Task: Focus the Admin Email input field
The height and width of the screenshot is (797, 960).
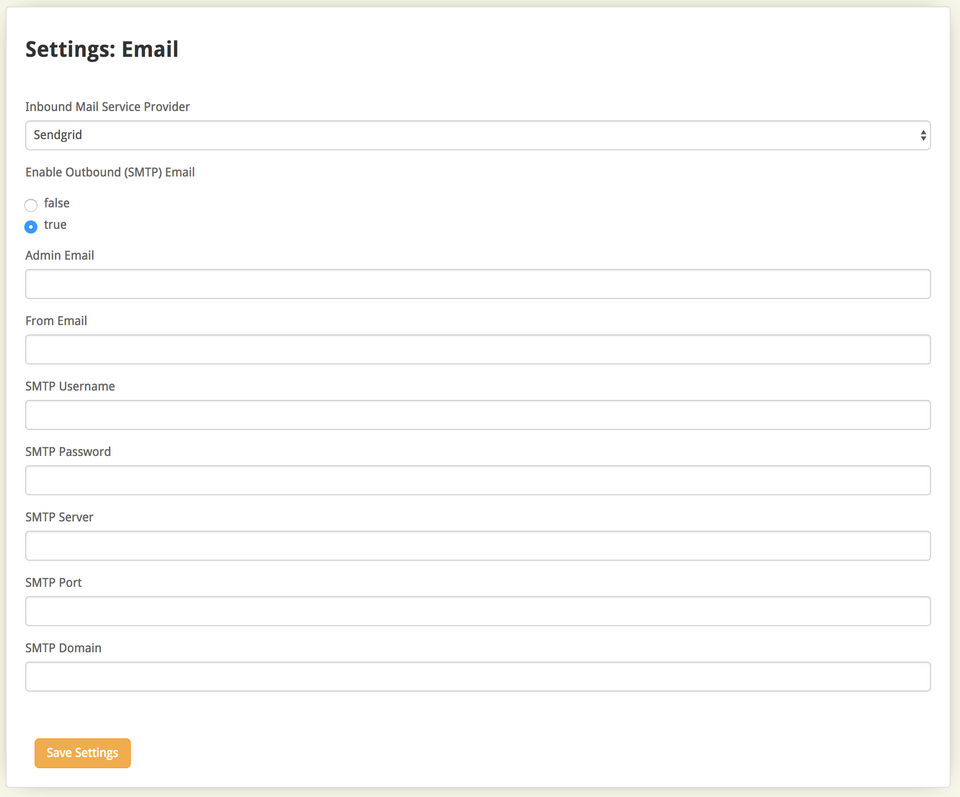Action: pyautogui.click(x=477, y=284)
